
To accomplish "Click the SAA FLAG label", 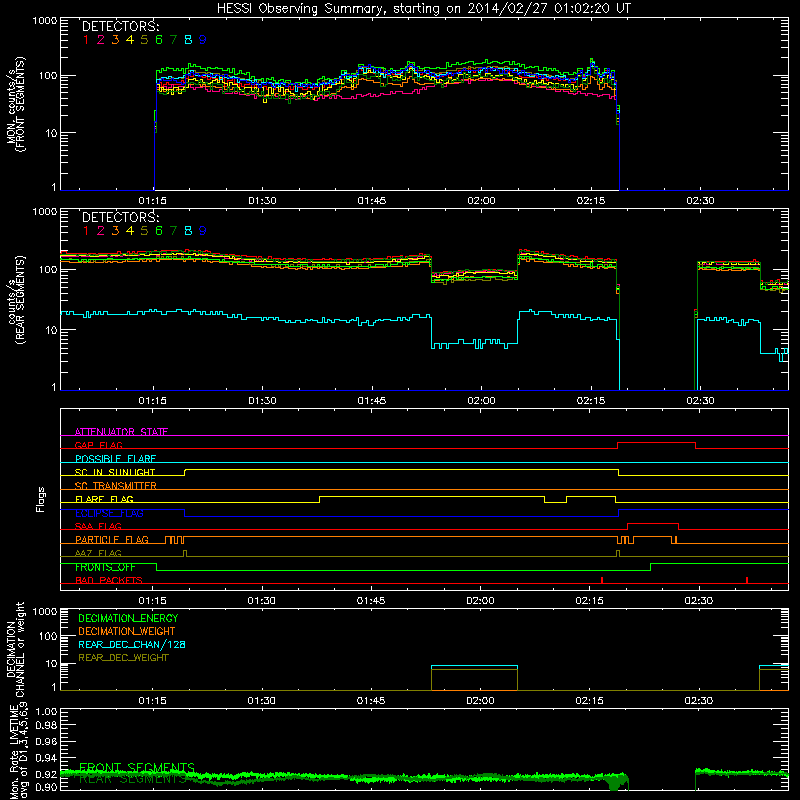I will click(98, 526).
